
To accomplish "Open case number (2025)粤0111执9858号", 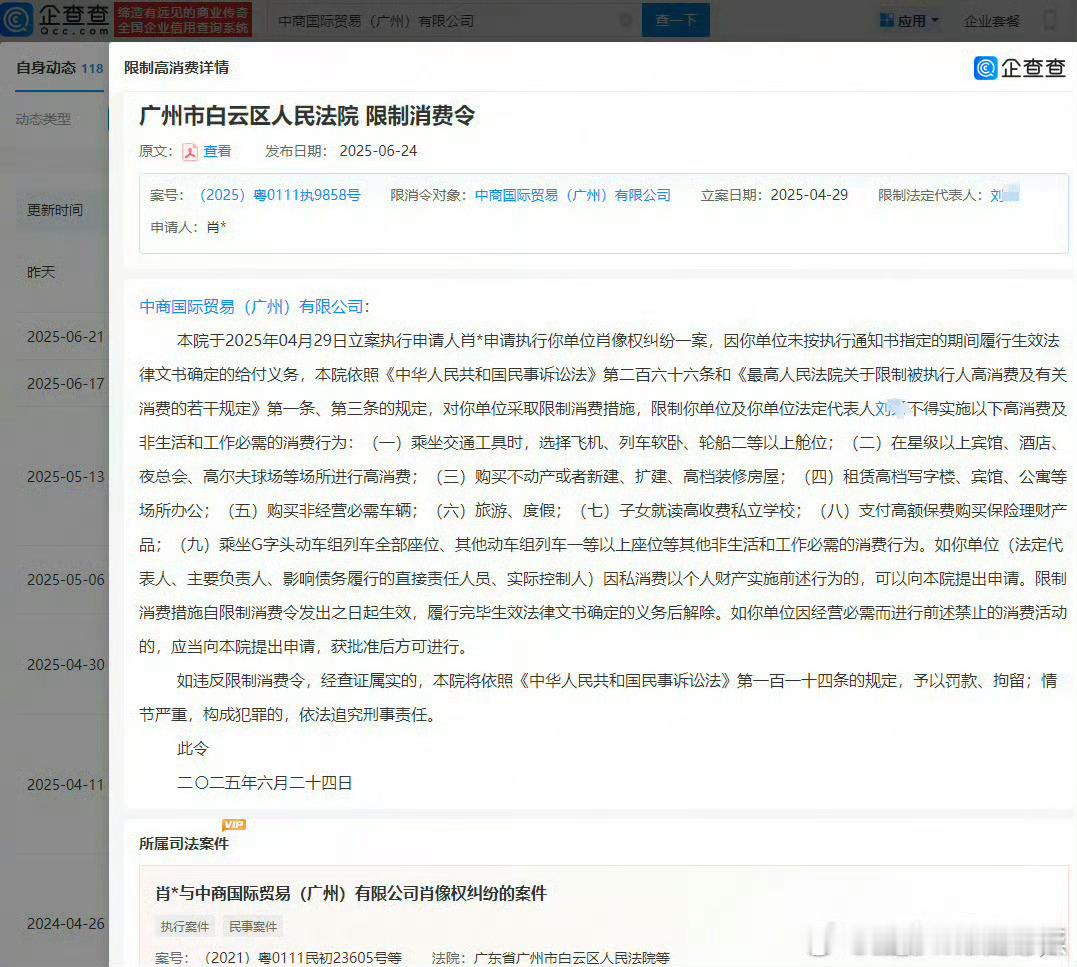I will [280, 195].
